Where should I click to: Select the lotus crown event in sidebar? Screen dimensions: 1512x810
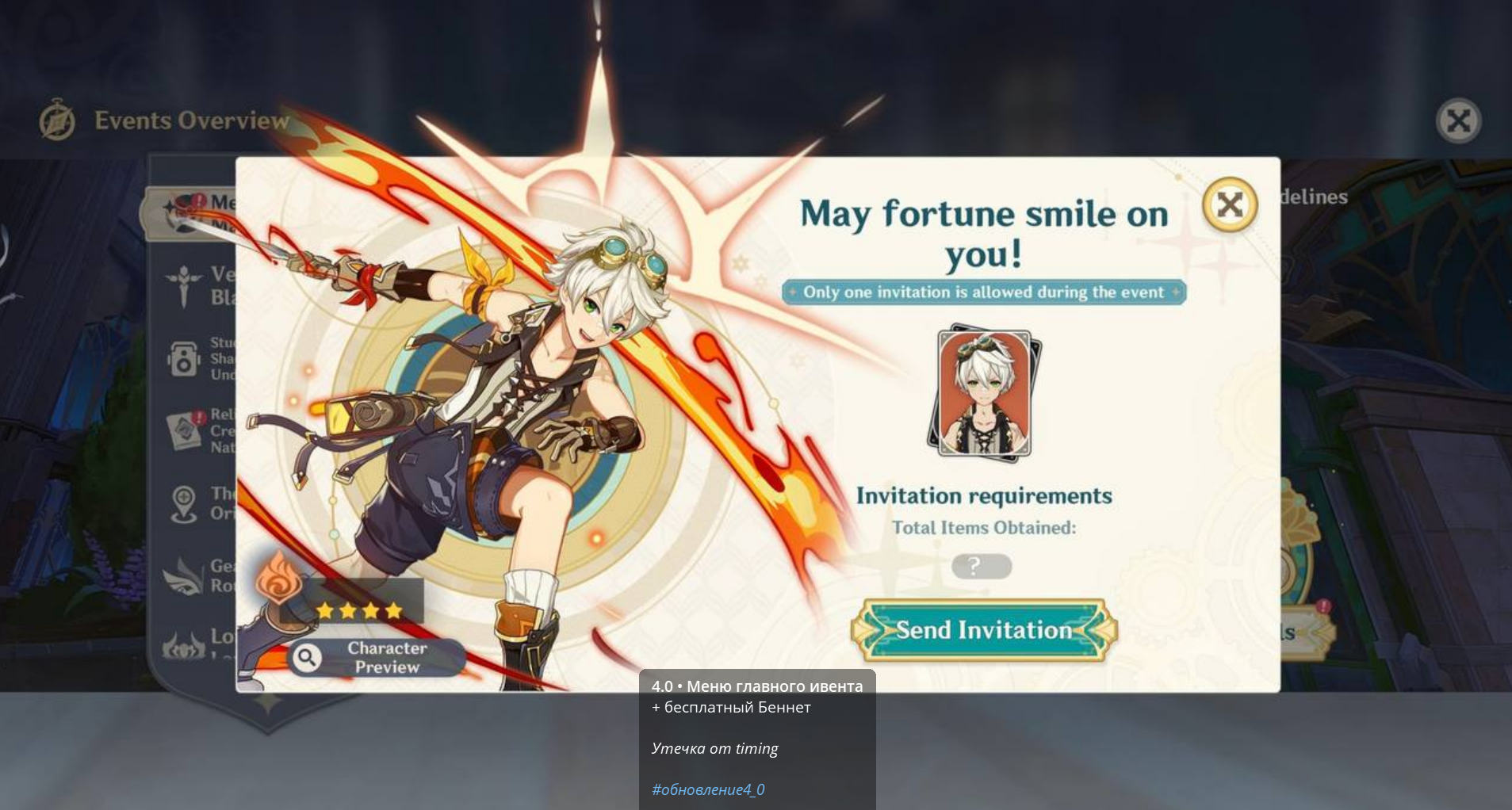pos(183,648)
